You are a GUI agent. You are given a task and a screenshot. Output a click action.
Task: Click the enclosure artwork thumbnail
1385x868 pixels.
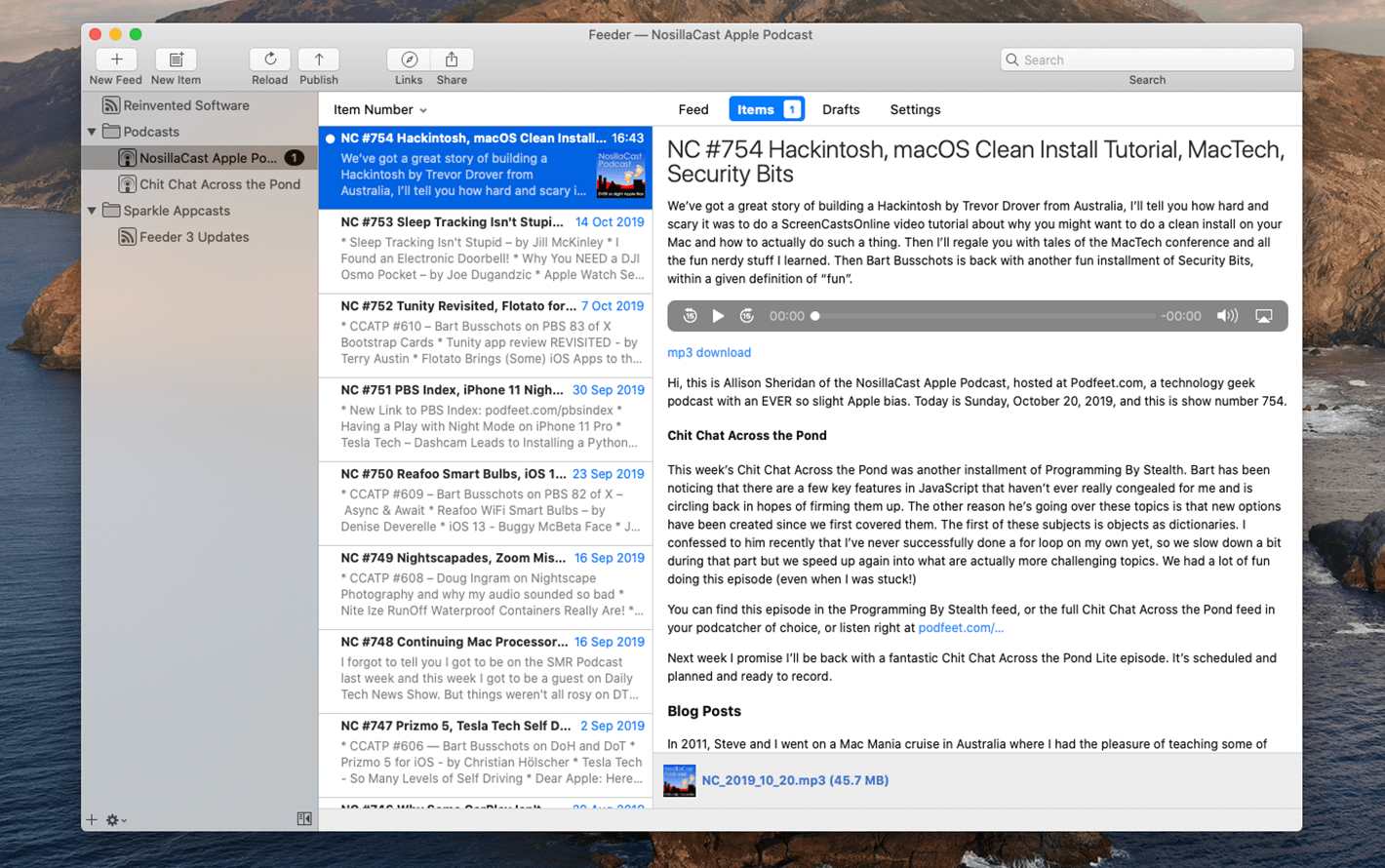click(x=680, y=780)
